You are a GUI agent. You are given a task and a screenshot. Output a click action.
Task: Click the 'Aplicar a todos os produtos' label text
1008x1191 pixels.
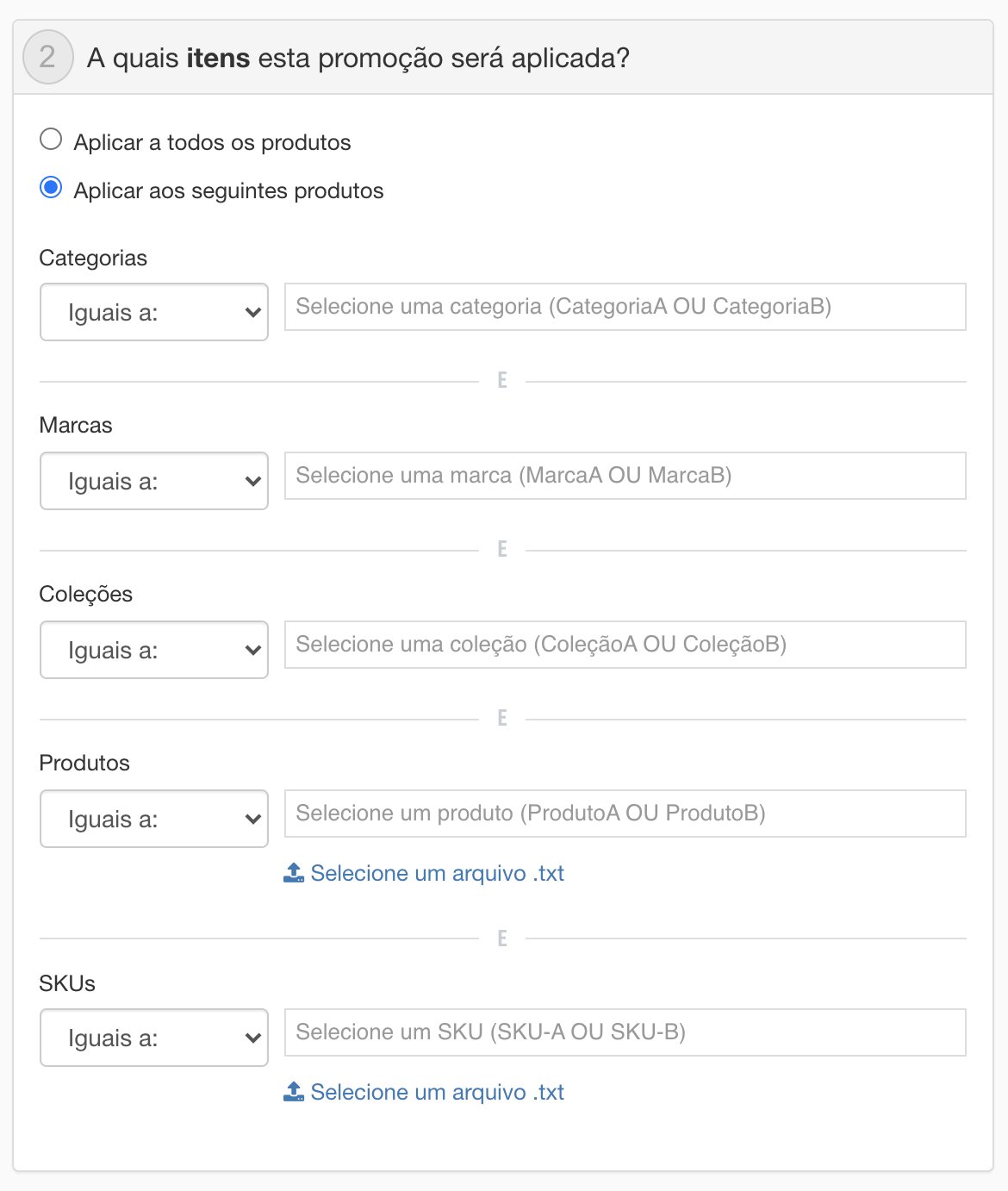(x=212, y=142)
